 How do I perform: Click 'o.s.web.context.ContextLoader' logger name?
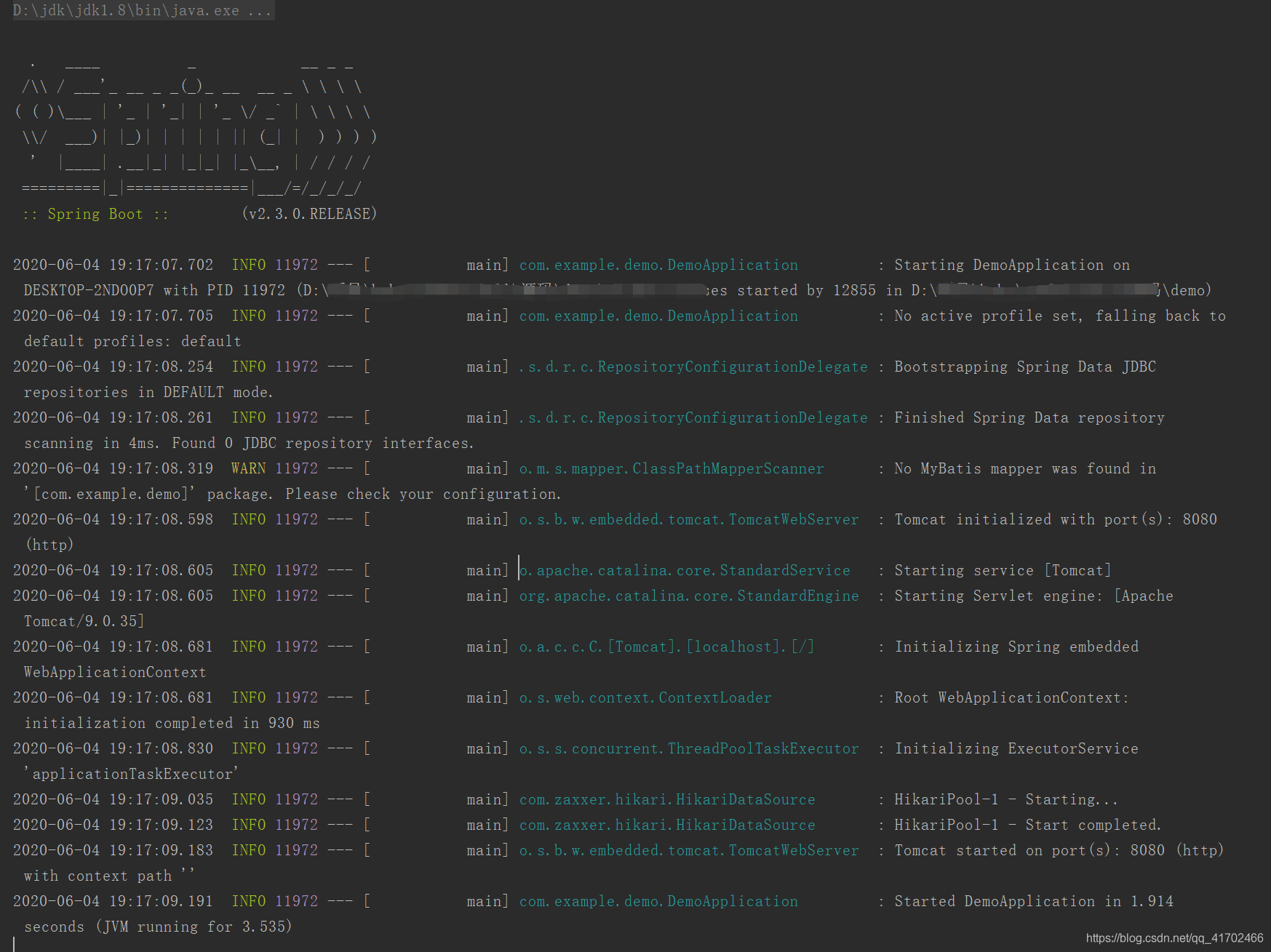coord(645,697)
